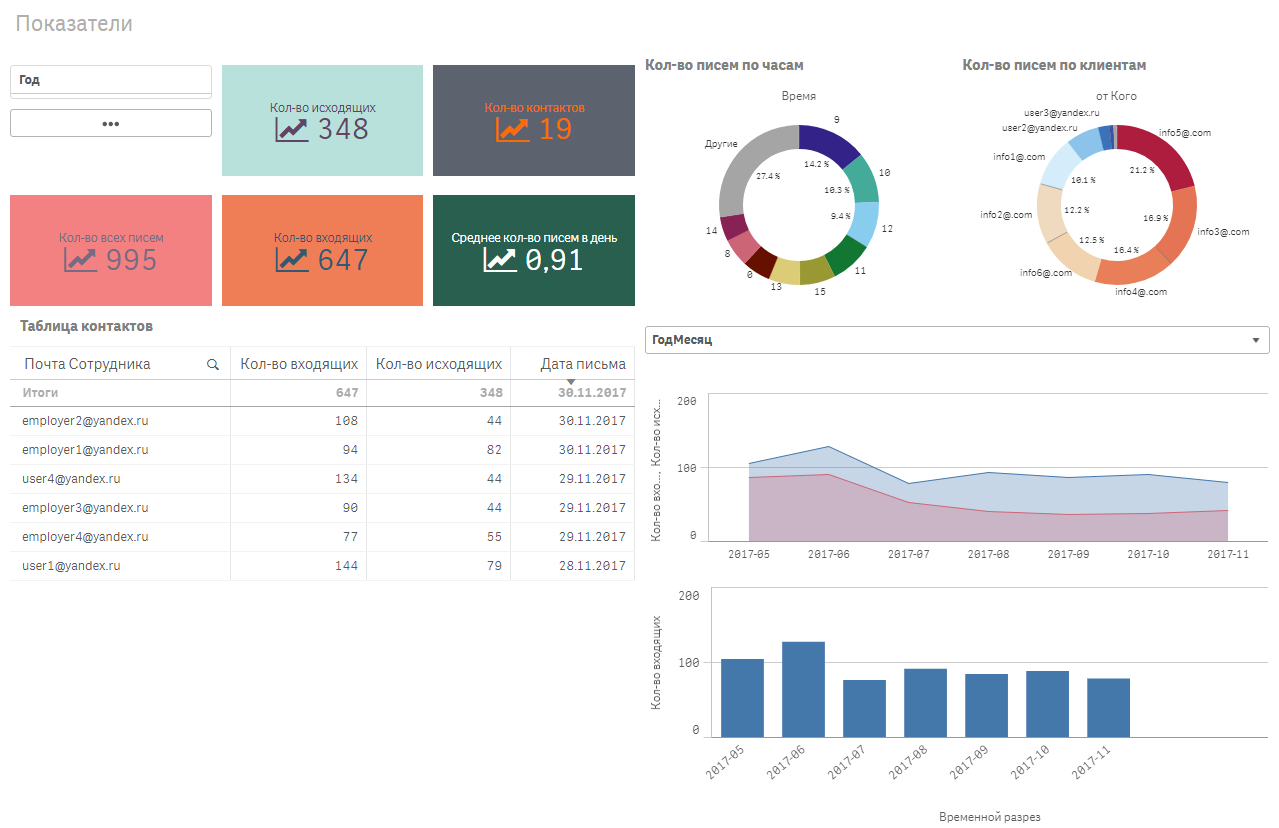Open the ГодМесяц dropdown
1279x828 pixels.
(1255, 340)
